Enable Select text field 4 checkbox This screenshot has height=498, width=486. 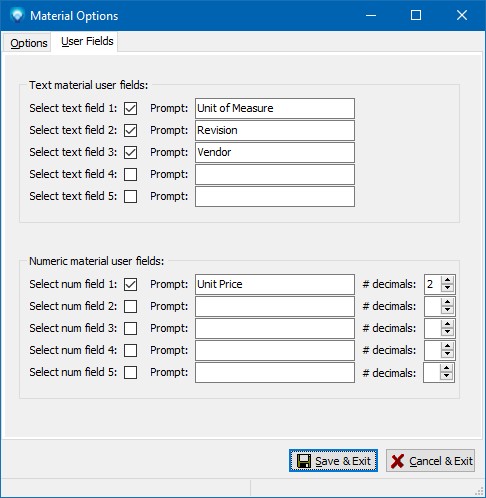[x=130, y=174]
